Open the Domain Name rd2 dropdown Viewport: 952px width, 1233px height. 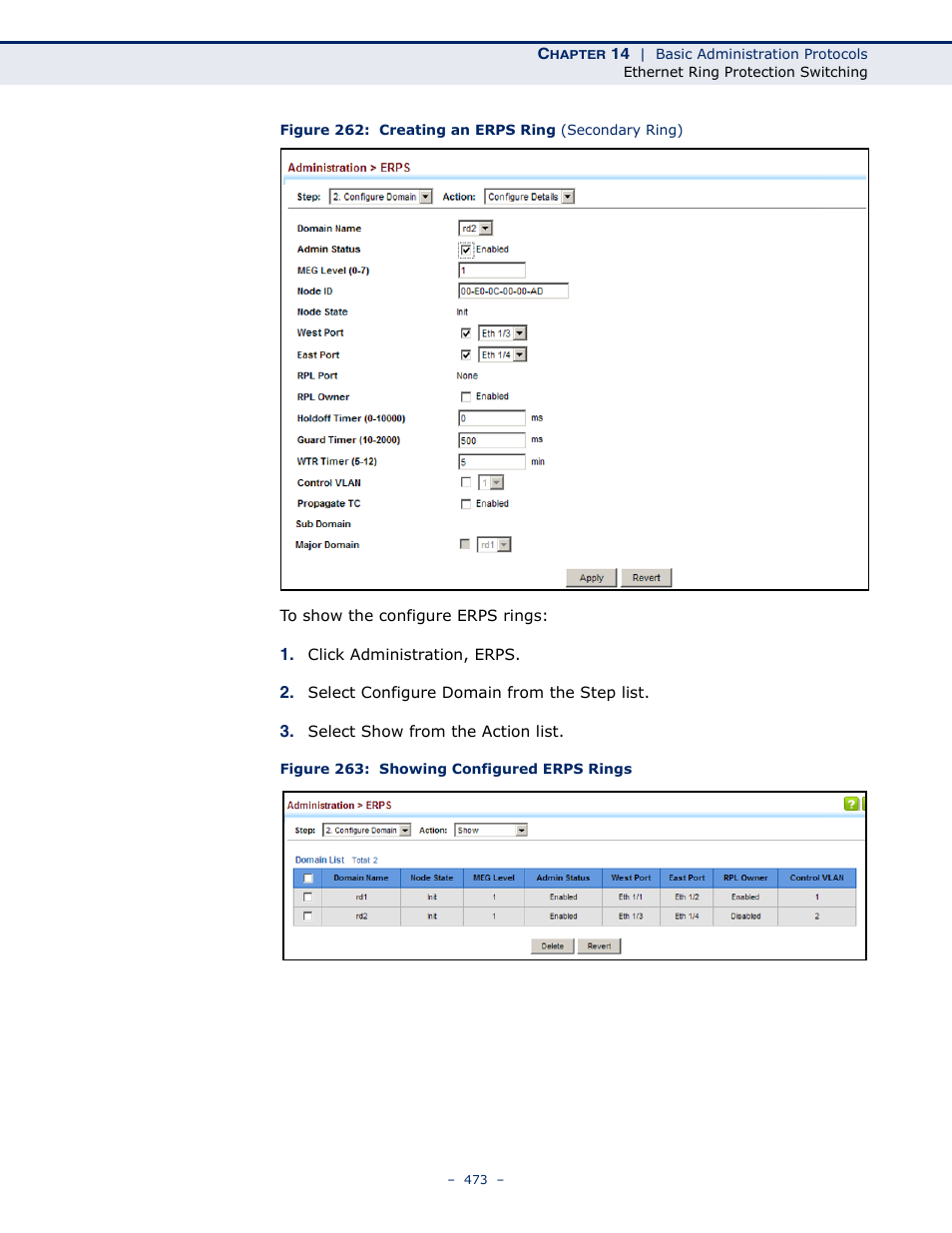(475, 229)
